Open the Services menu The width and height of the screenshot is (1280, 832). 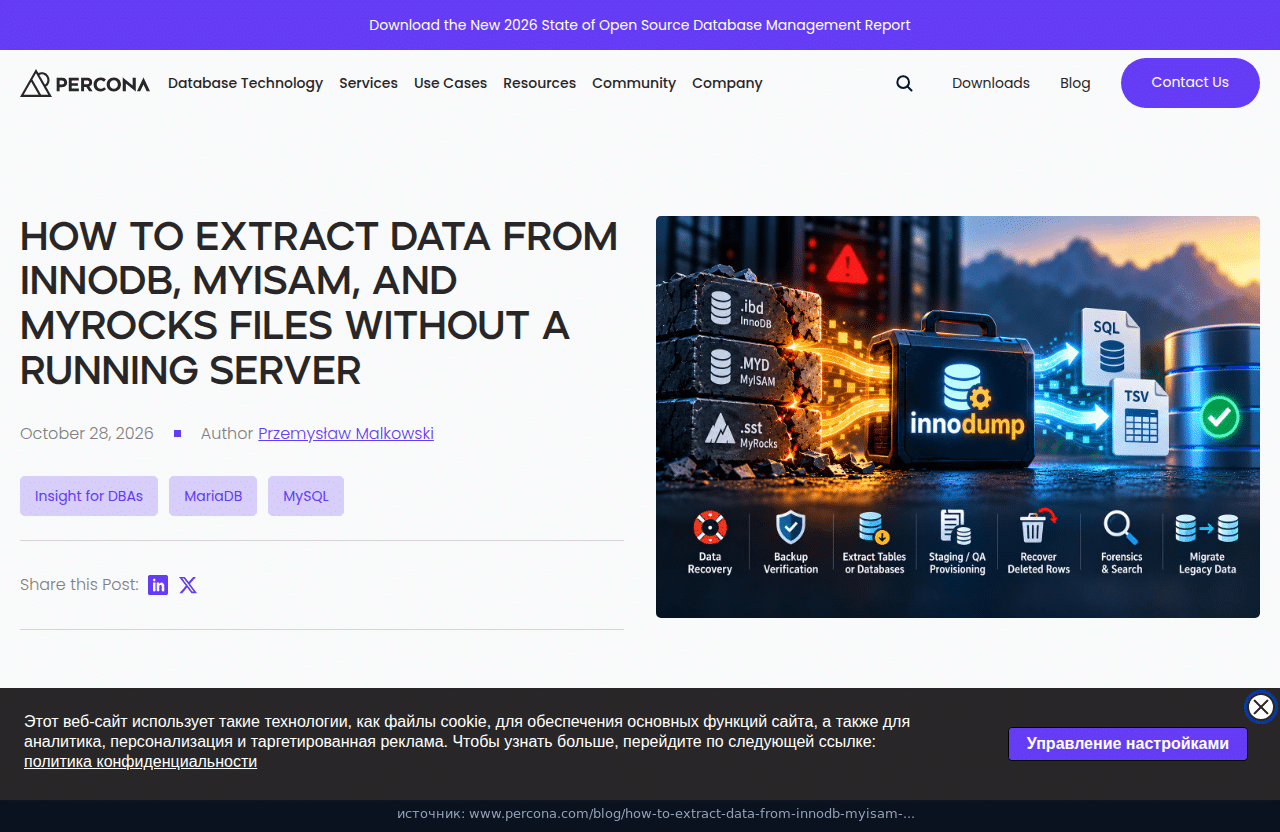(x=368, y=83)
